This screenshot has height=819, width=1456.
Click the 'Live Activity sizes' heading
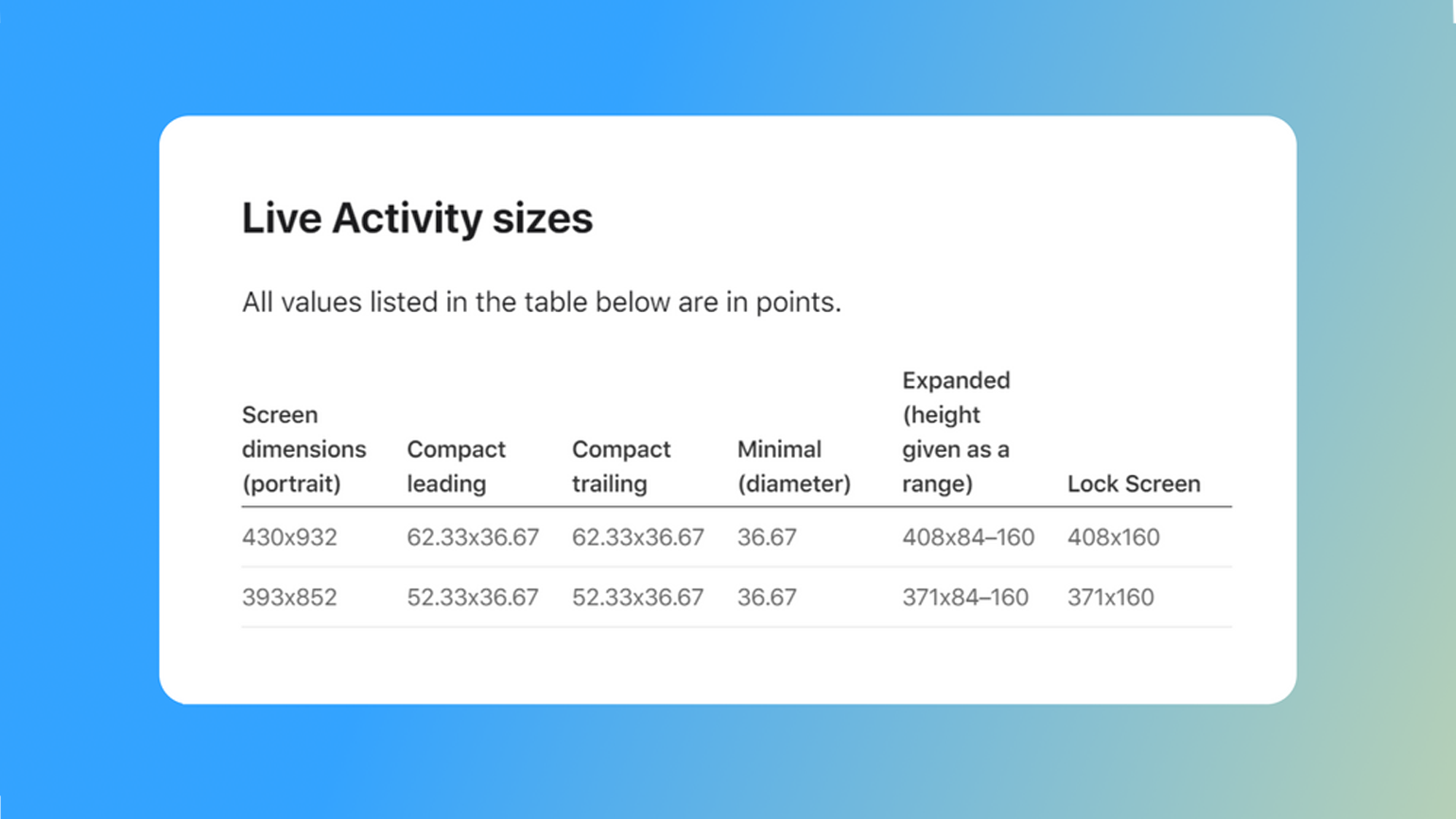[x=417, y=218]
